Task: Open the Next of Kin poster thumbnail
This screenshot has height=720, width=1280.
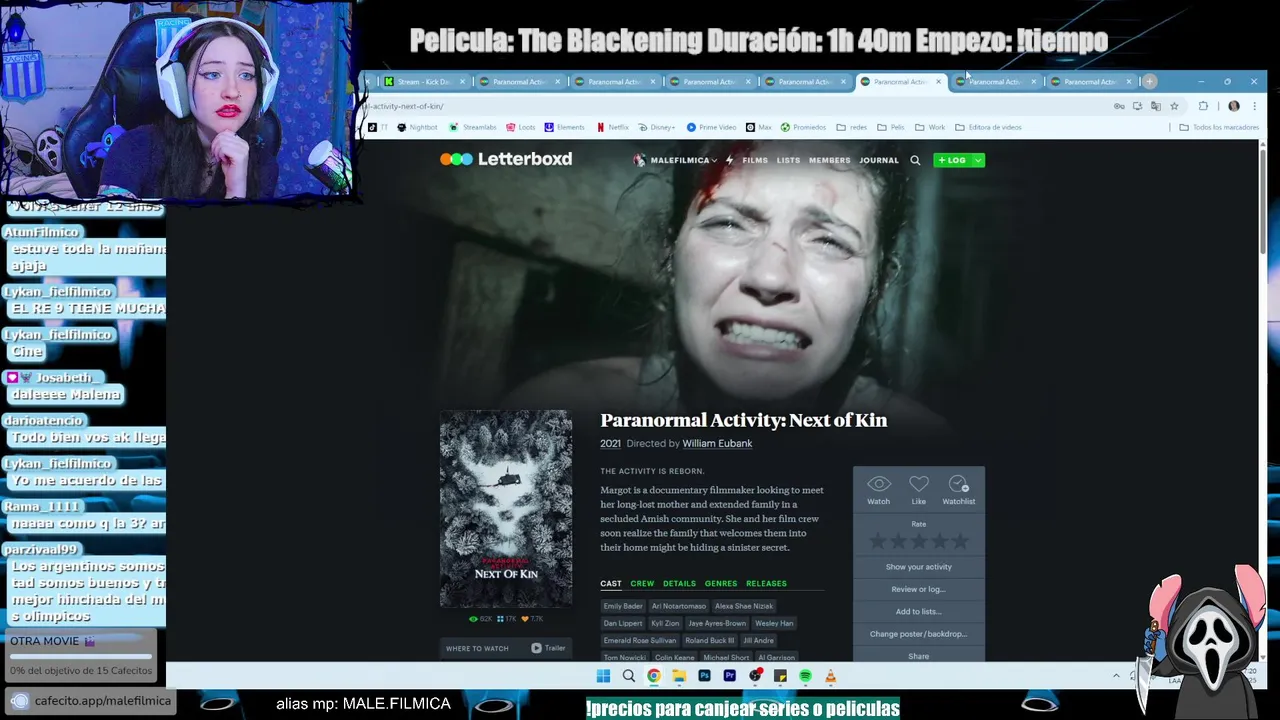Action: point(506,508)
